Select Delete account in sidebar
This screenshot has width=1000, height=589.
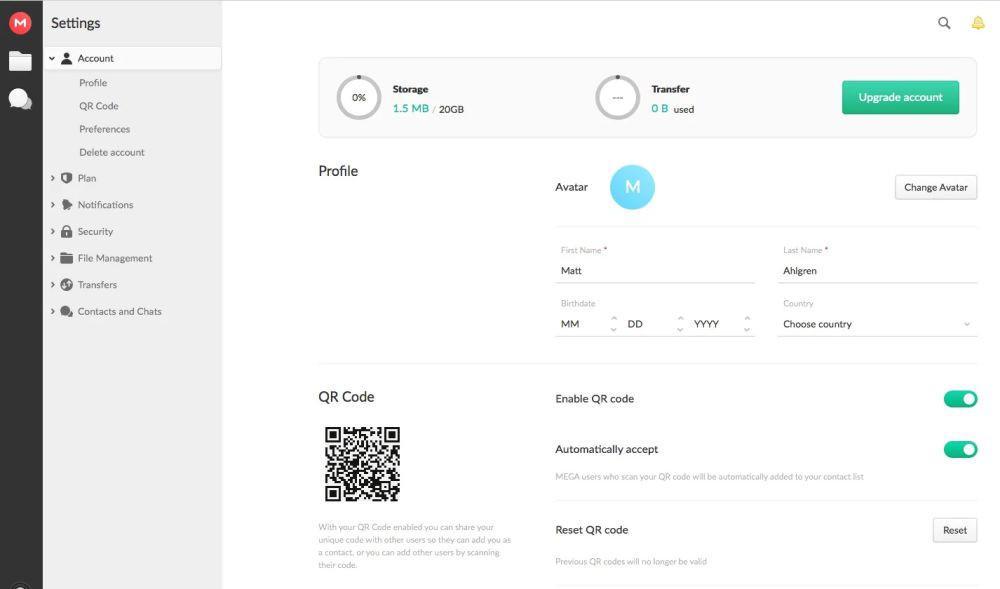point(112,152)
